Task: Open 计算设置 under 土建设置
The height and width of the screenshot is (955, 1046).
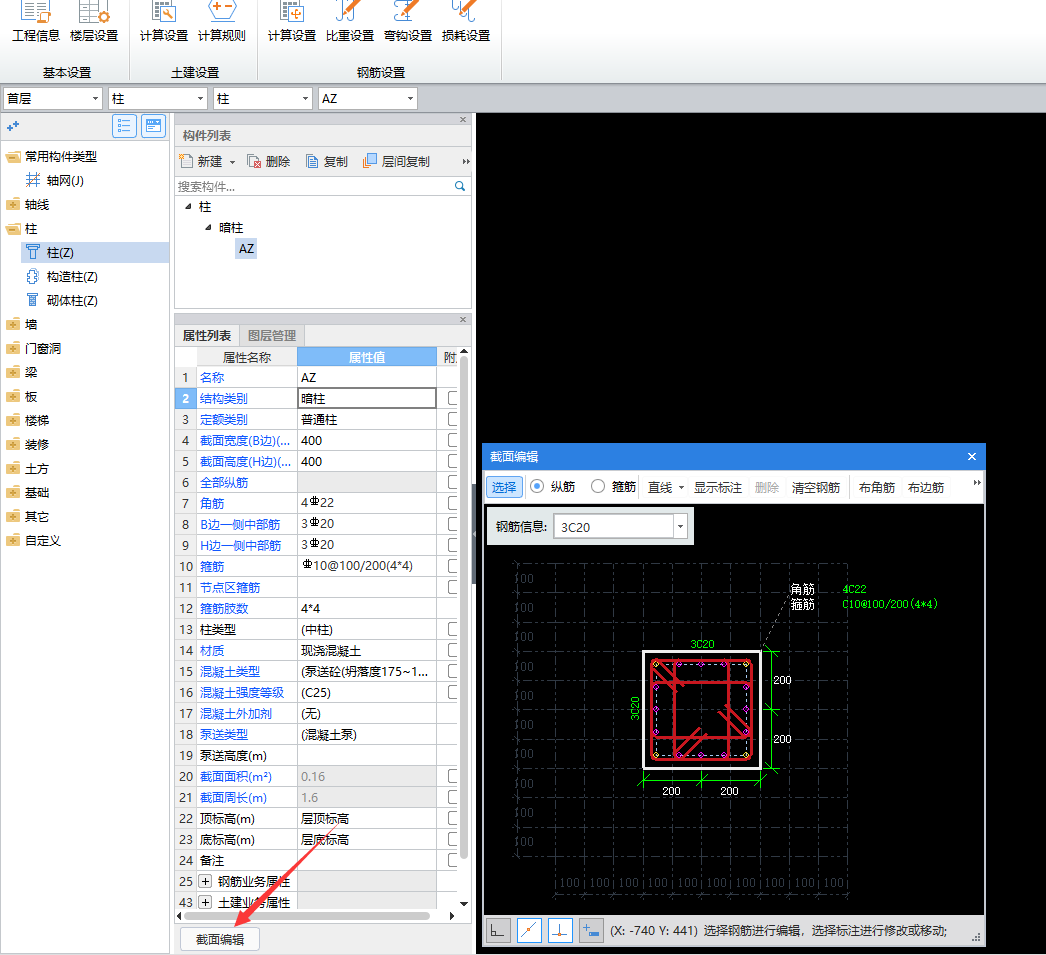Action: (164, 22)
